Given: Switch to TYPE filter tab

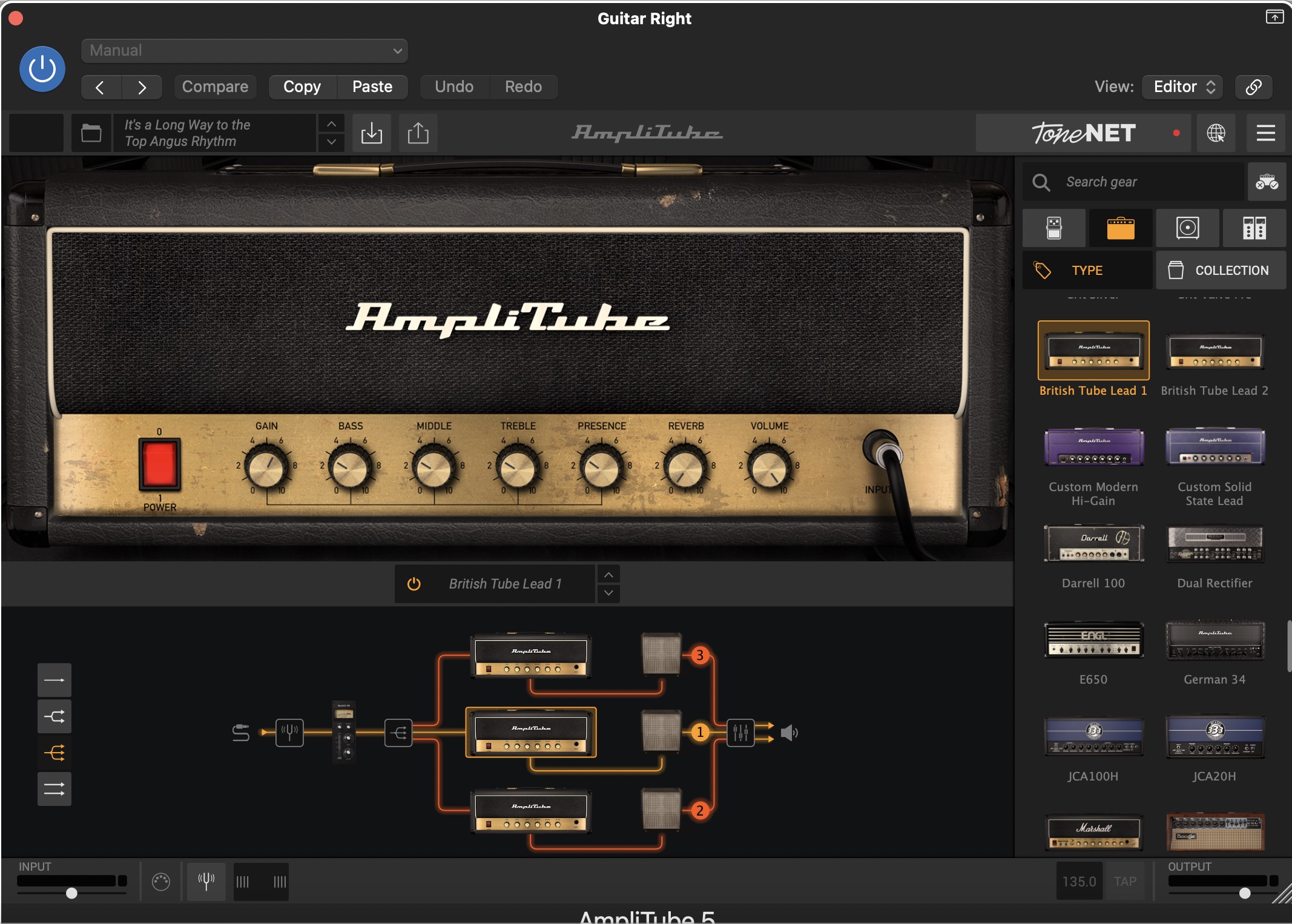Looking at the screenshot, I should 1087,271.
